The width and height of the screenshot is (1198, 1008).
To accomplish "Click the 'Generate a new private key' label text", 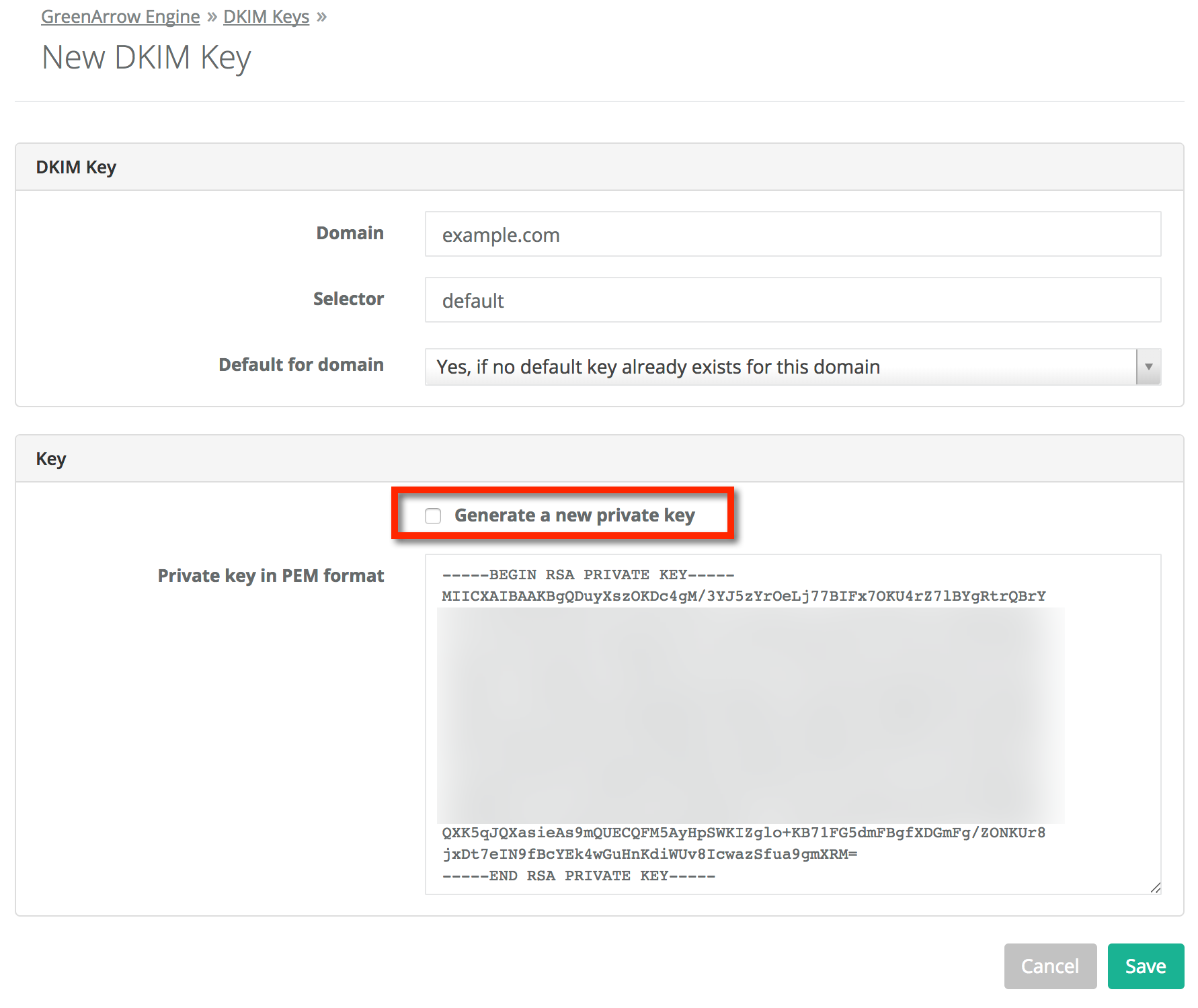I will 574,515.
